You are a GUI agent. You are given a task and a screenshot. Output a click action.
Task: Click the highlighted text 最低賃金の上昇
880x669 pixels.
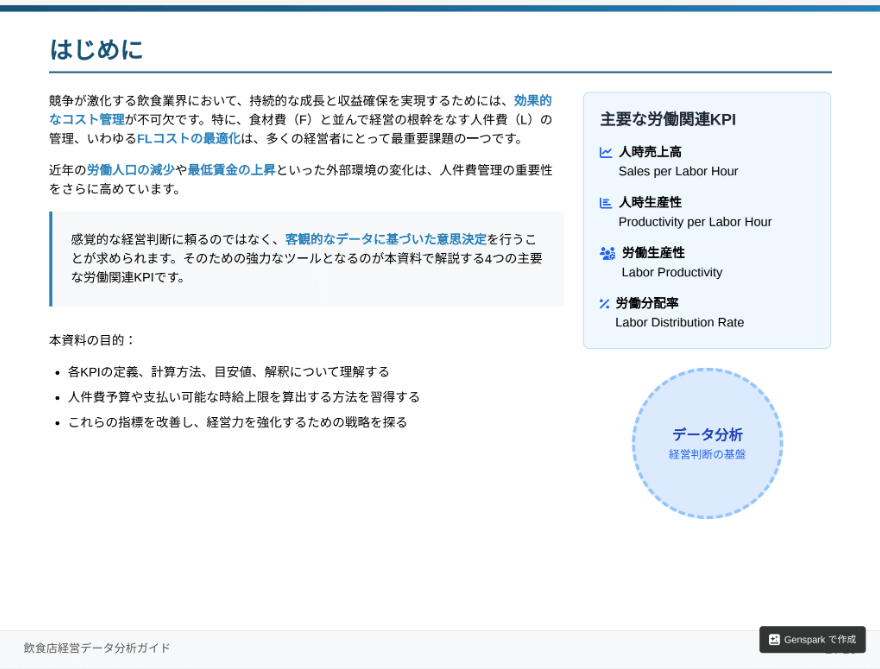pyautogui.click(x=231, y=170)
